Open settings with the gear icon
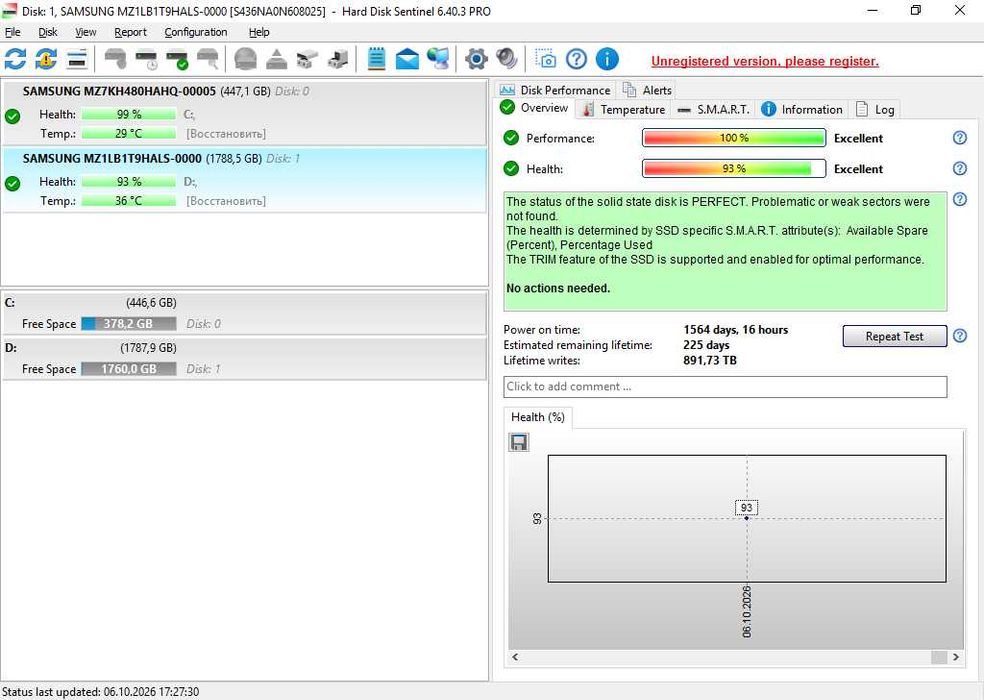The width and height of the screenshot is (984, 700). point(476,60)
